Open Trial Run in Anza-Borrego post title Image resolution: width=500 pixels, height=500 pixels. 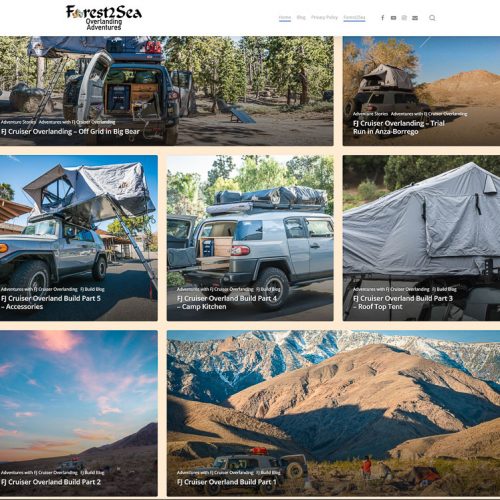(399, 127)
